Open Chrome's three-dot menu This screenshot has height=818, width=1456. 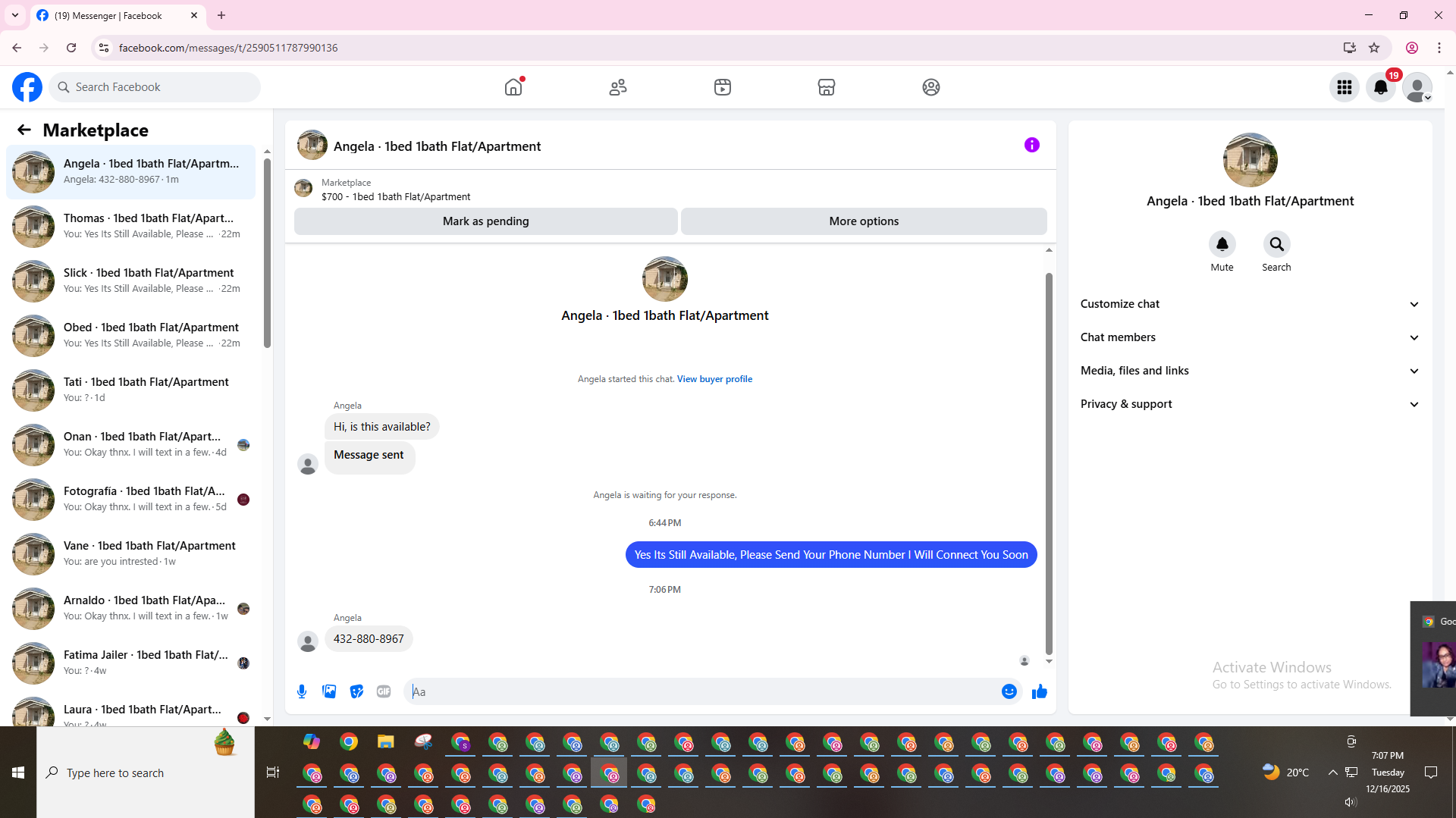point(1439,48)
